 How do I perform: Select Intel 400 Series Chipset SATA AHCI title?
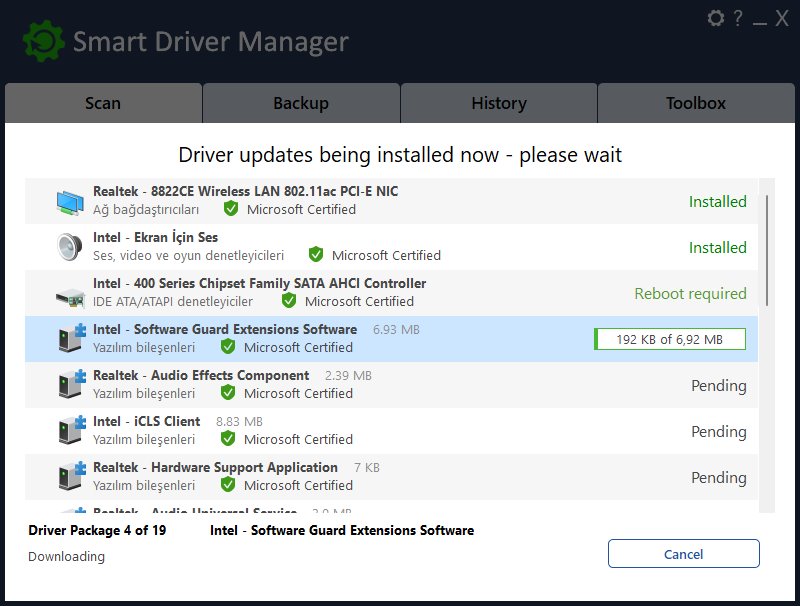click(x=259, y=283)
